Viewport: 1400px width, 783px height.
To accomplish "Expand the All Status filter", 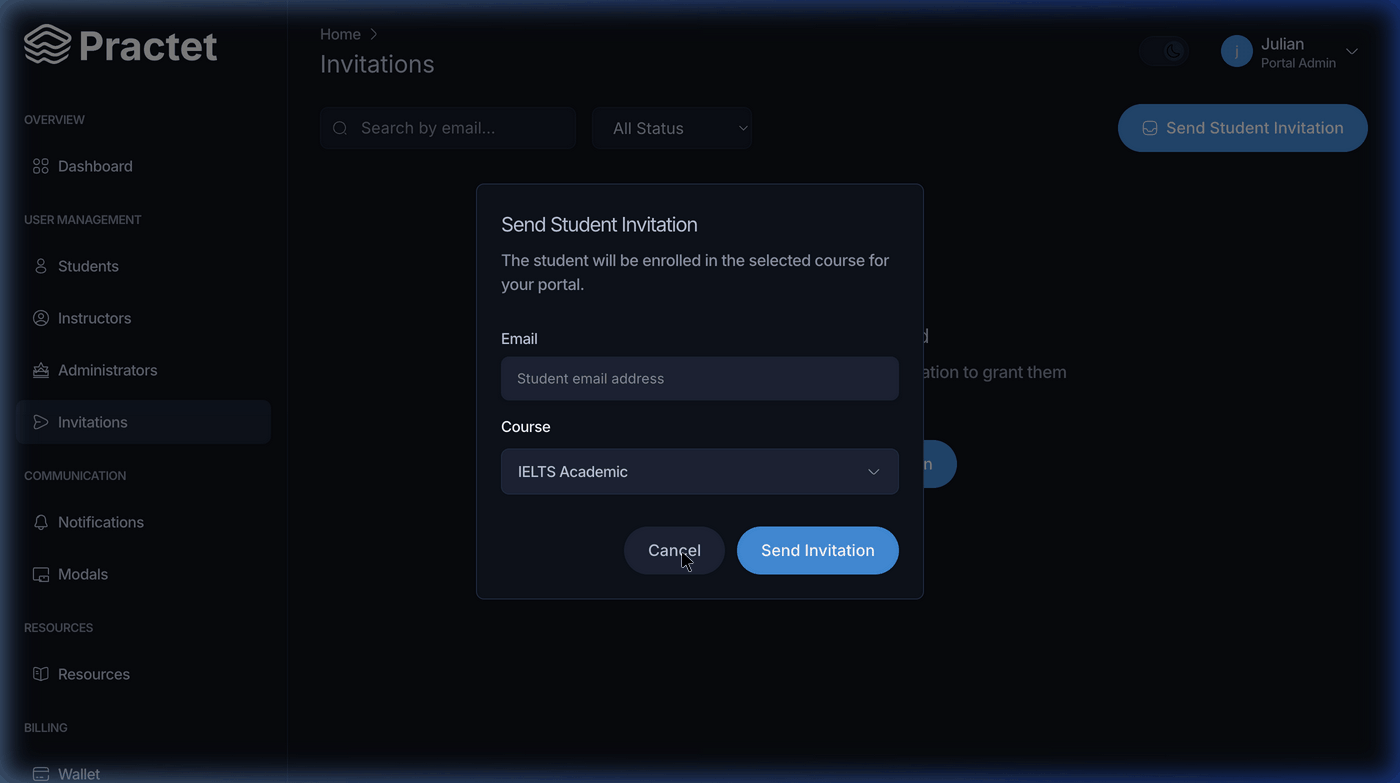I will (672, 128).
